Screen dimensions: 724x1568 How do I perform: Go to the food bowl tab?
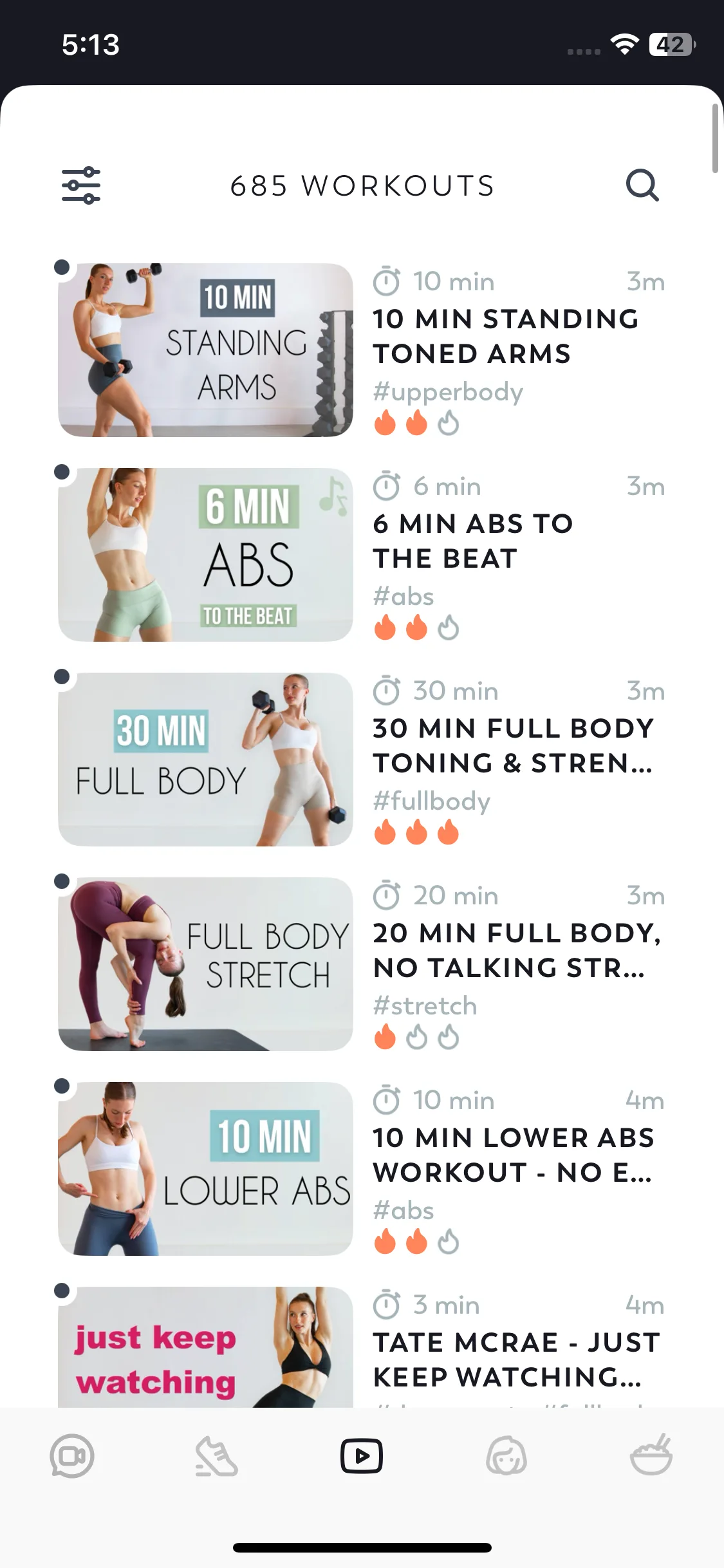[651, 1455]
